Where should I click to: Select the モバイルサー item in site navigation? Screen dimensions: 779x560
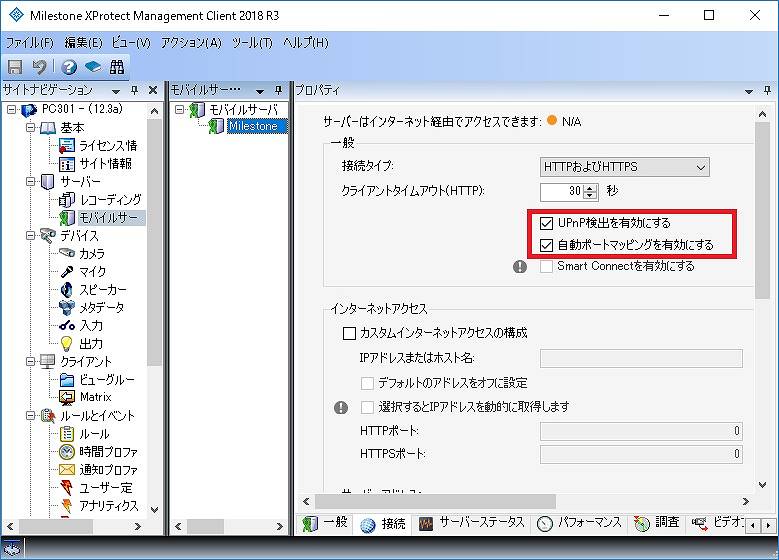click(108, 218)
